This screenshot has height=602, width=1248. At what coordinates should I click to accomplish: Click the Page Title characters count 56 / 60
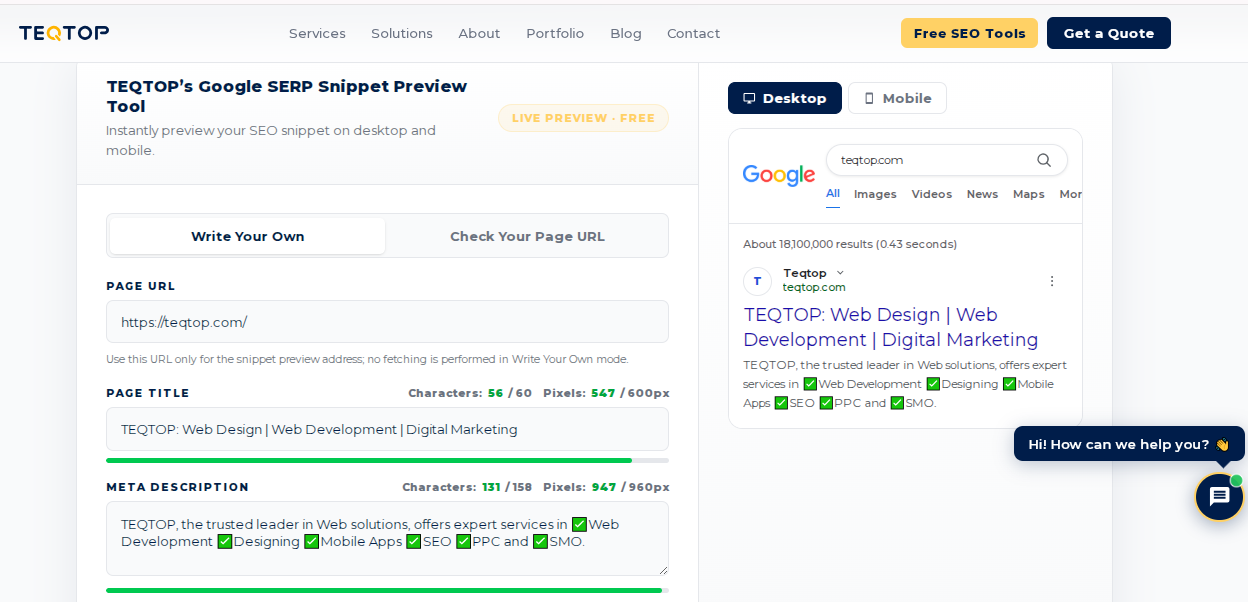click(x=470, y=393)
